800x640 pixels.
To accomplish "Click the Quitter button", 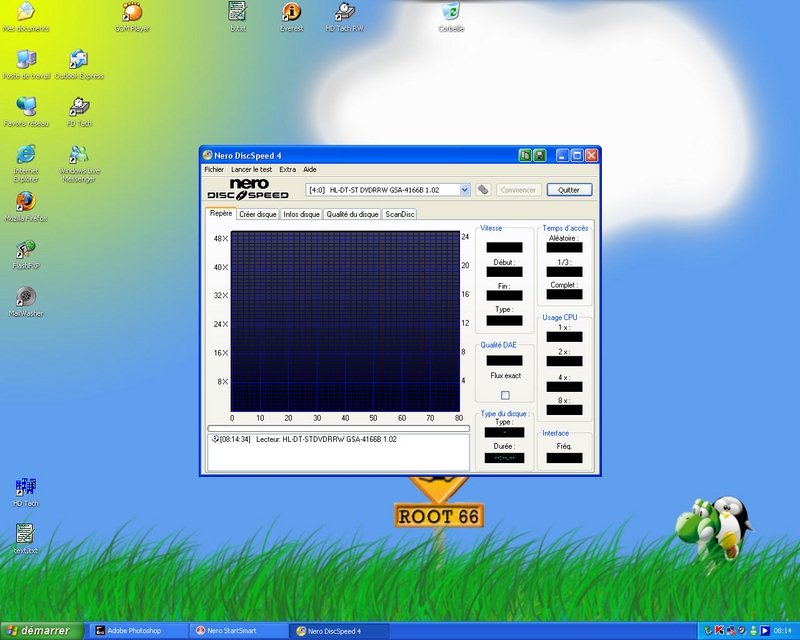I will pyautogui.click(x=569, y=190).
